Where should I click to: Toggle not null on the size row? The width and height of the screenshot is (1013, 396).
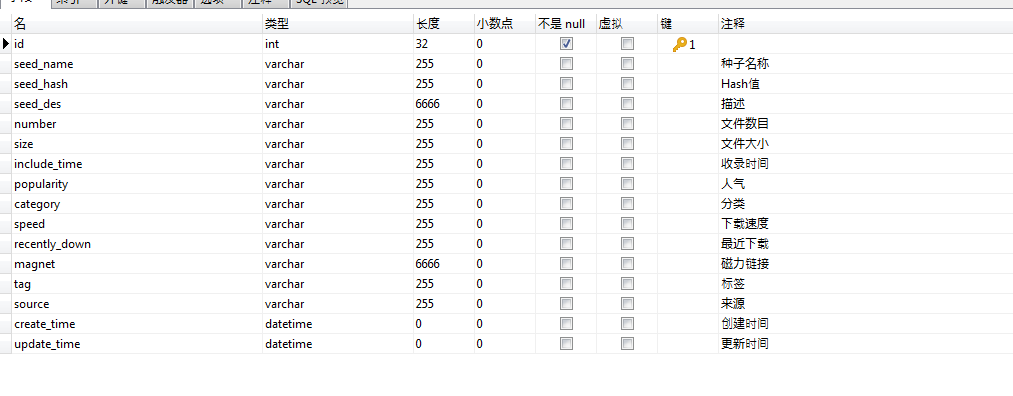pyautogui.click(x=567, y=144)
